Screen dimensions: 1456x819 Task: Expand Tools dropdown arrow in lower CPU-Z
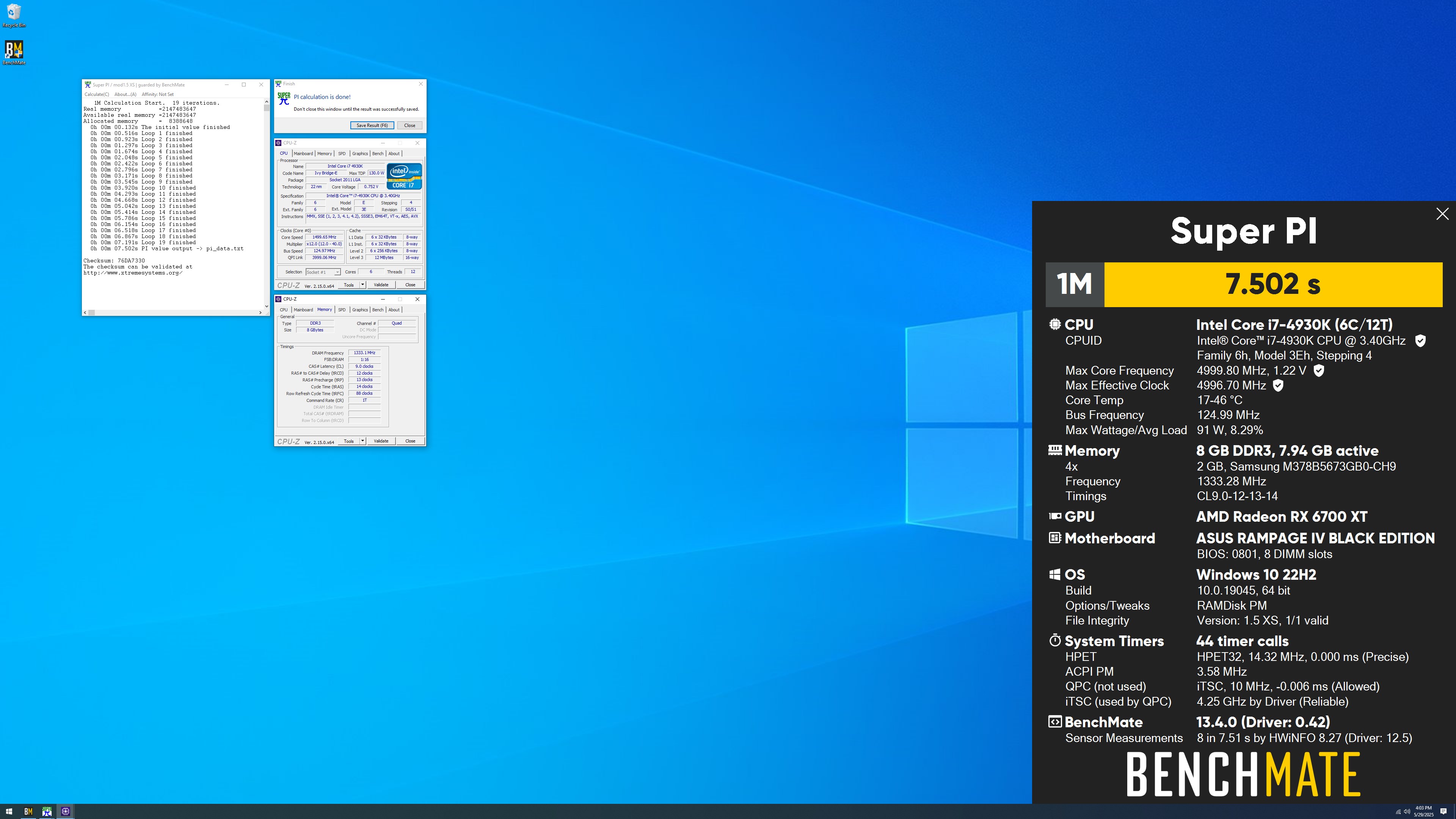(x=363, y=441)
